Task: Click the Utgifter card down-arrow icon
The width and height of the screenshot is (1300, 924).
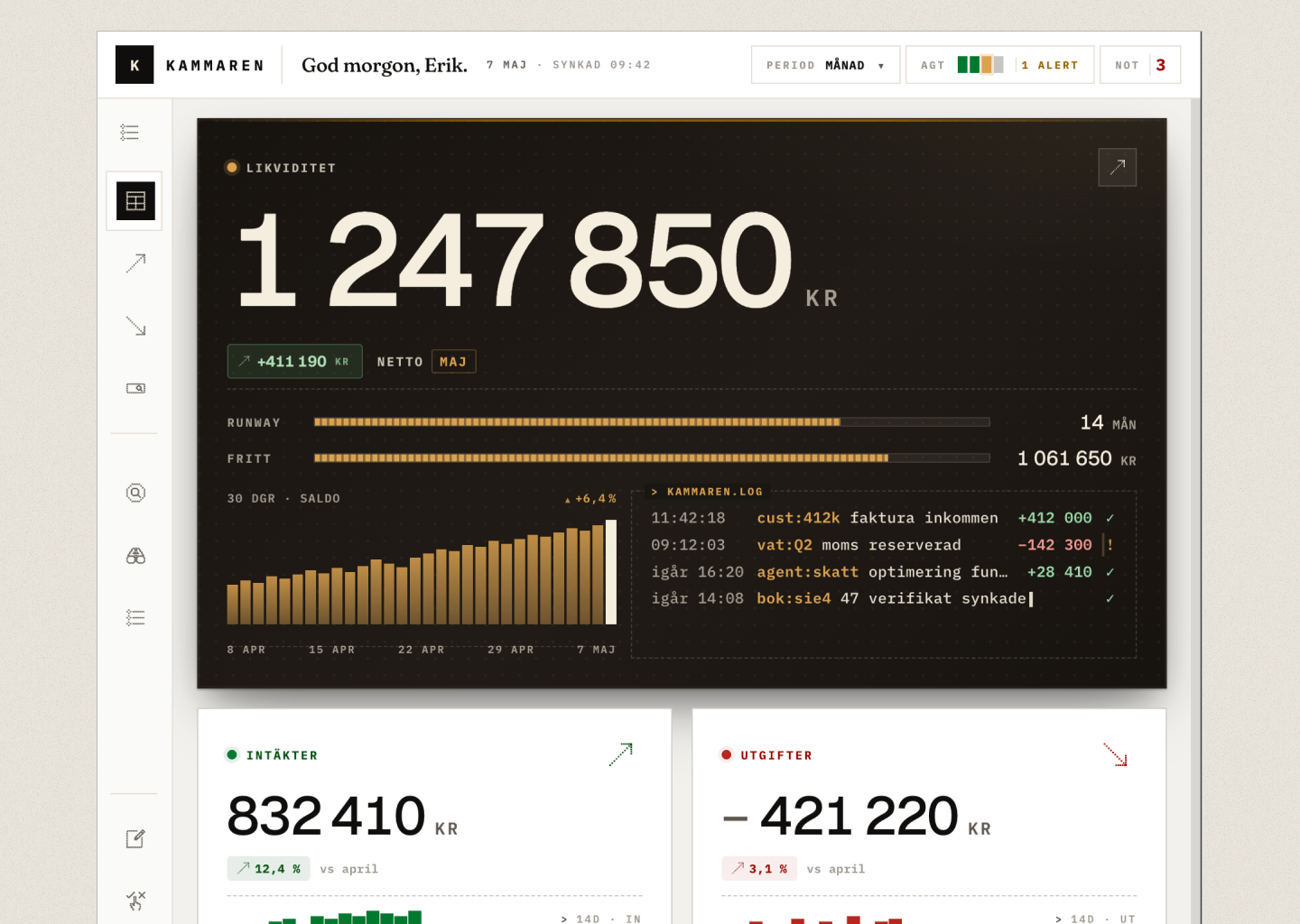Action: (1116, 754)
